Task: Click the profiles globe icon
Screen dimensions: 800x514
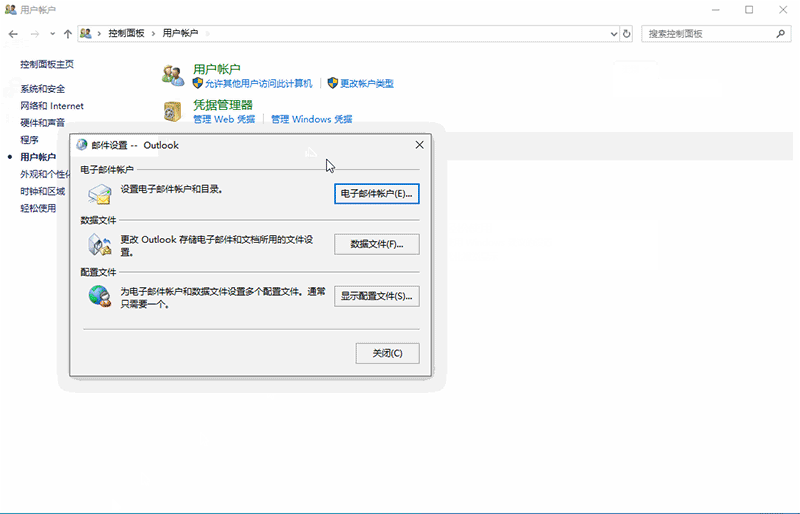Action: click(100, 296)
